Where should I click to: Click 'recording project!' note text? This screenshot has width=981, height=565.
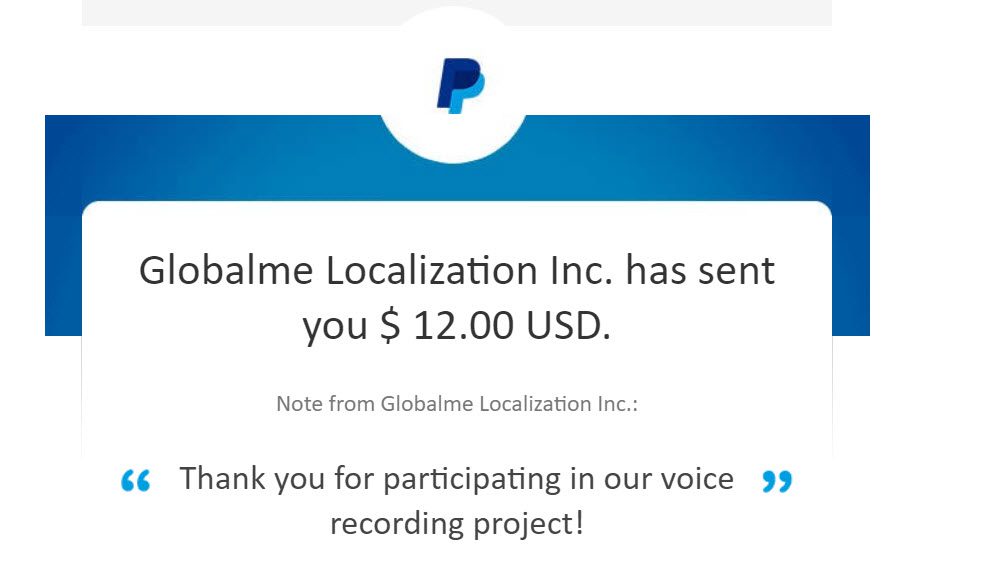coord(457,524)
